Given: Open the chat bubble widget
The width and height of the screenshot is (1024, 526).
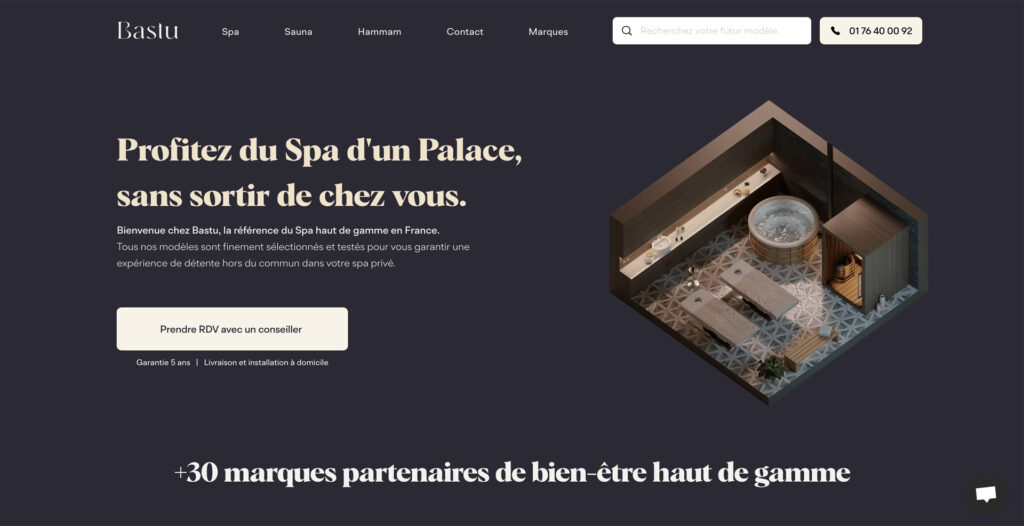Looking at the screenshot, I should click(x=985, y=494).
